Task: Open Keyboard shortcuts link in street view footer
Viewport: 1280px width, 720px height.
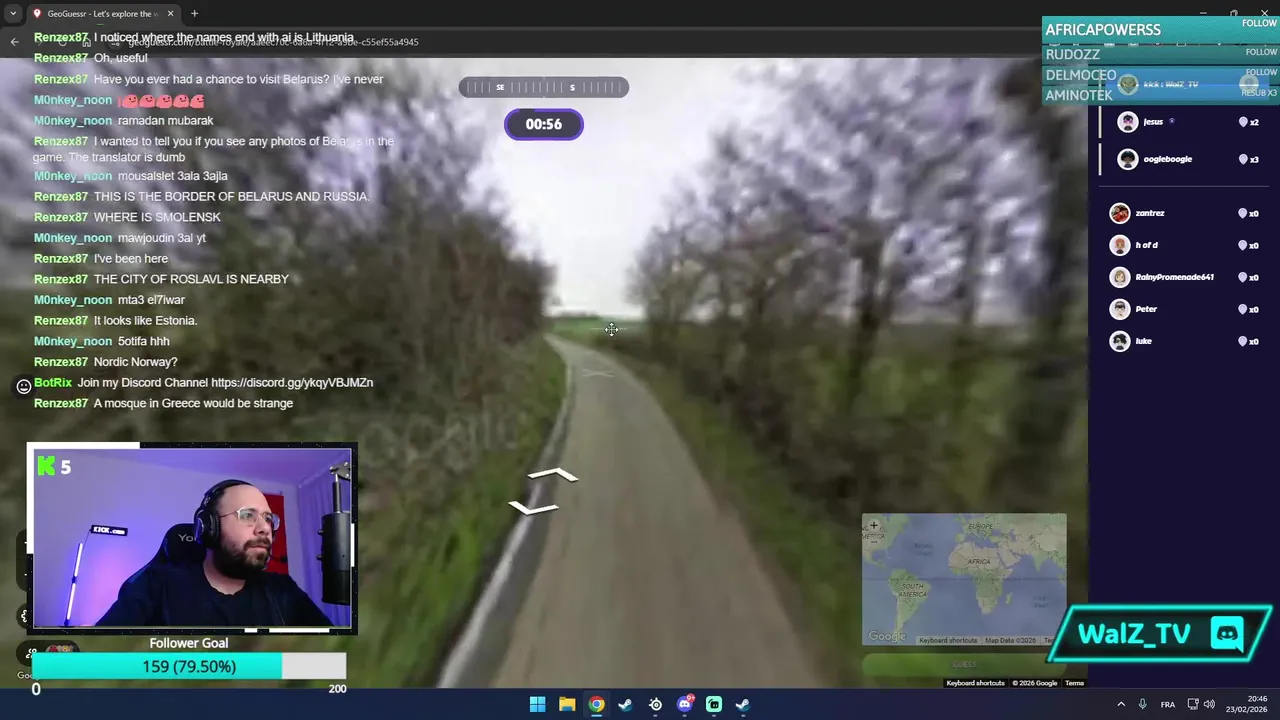Action: coord(975,683)
